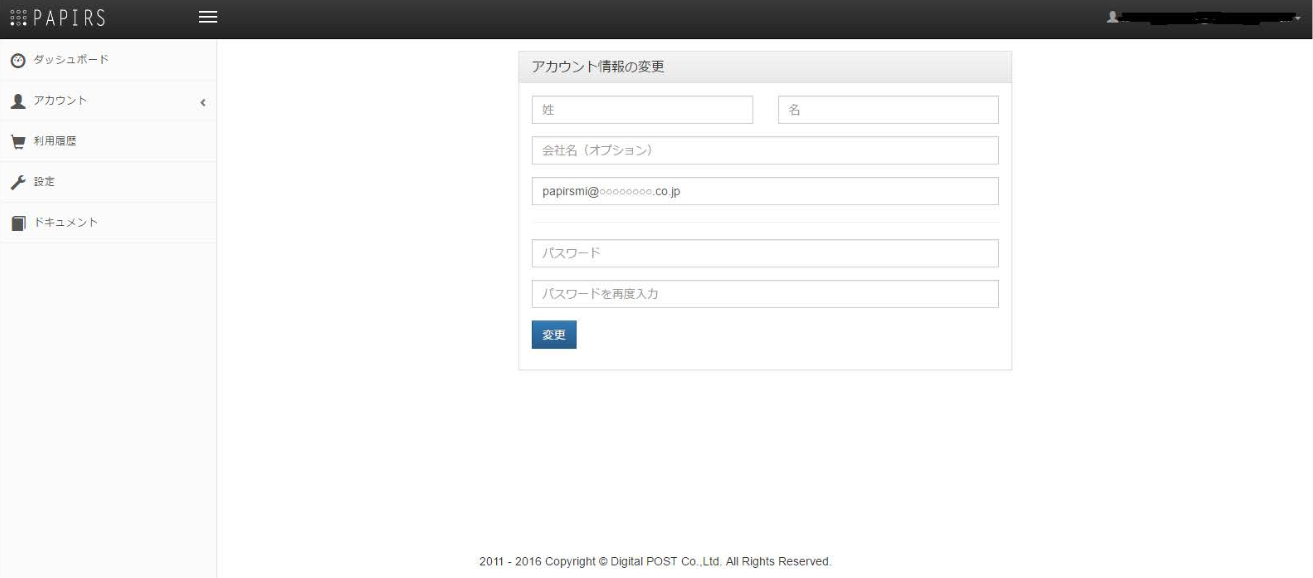Focus the 姓 last name field

pos(642,110)
